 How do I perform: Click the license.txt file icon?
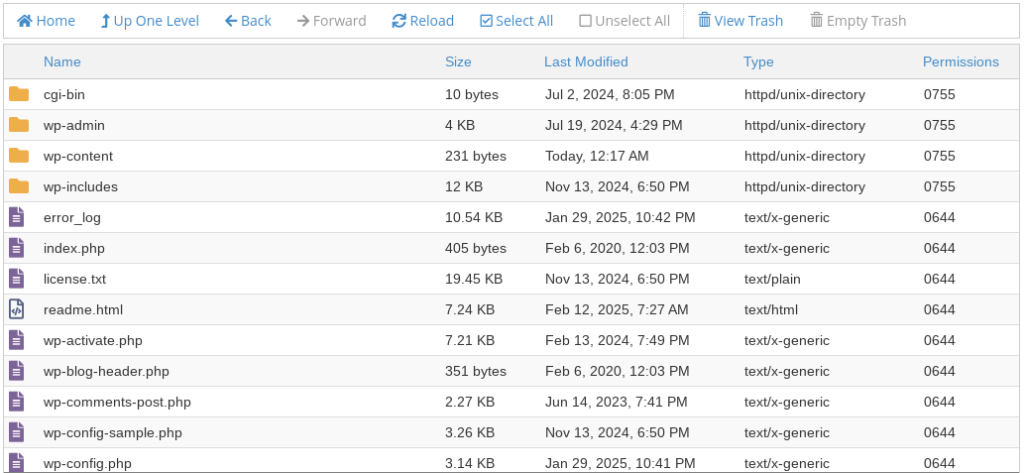(17, 278)
